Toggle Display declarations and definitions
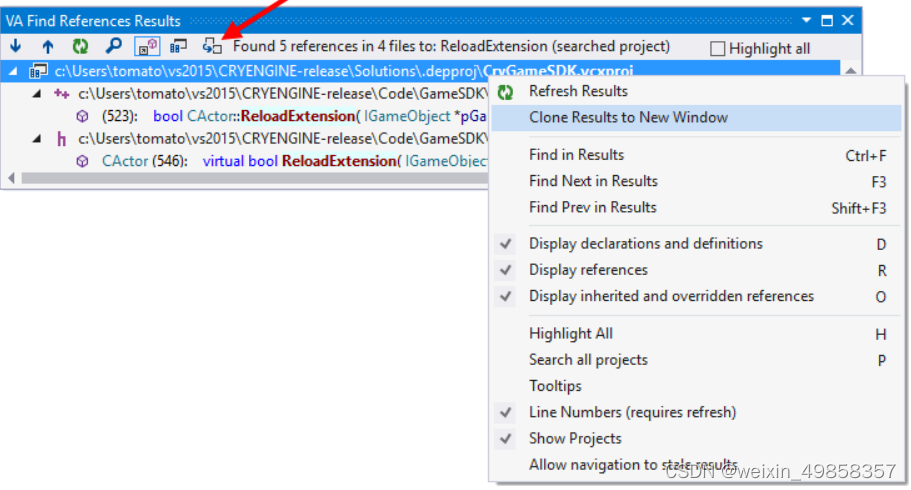 click(x=696, y=244)
